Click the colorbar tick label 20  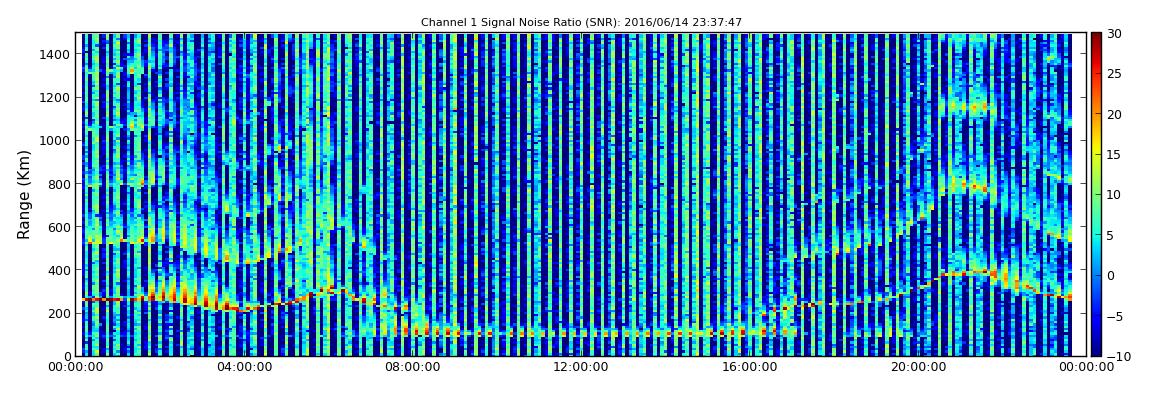(x=1114, y=114)
